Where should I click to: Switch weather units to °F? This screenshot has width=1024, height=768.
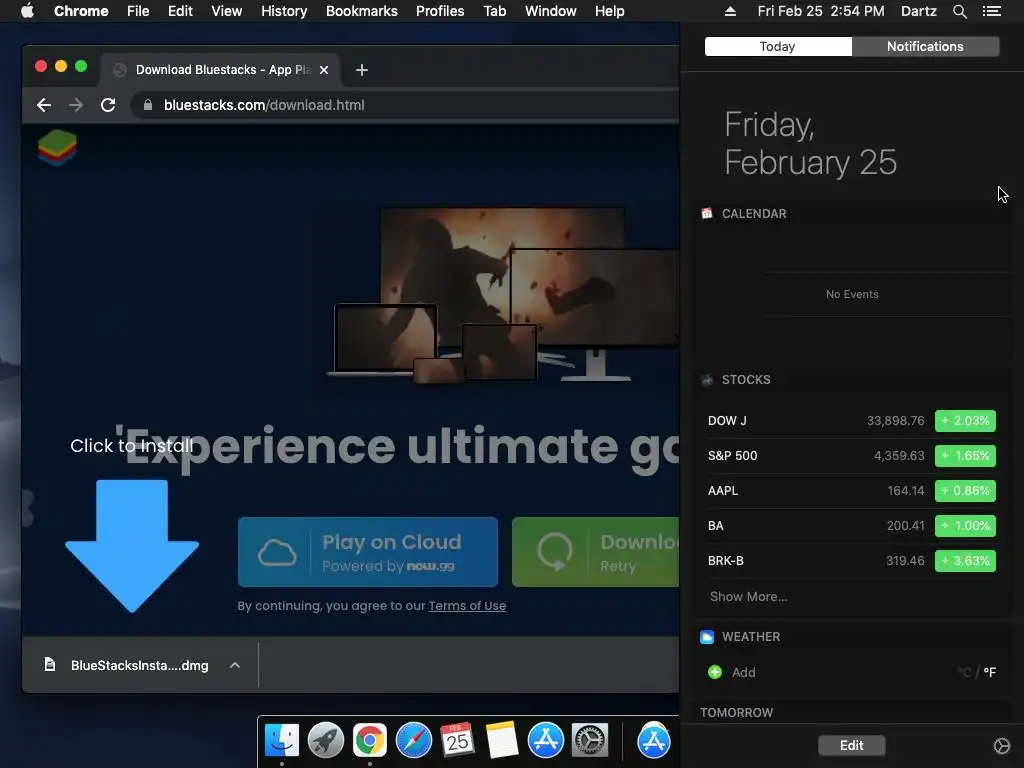coord(989,672)
